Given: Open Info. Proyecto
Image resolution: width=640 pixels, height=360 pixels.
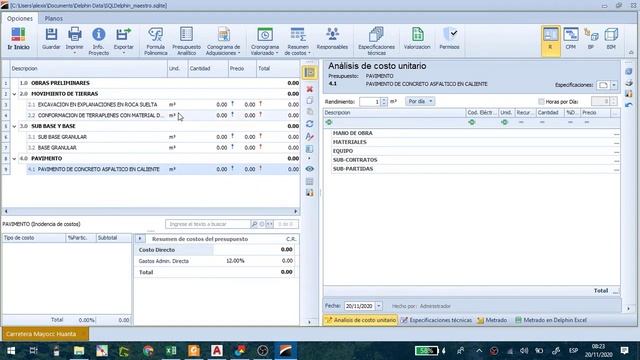Looking at the screenshot, I should (x=99, y=41).
